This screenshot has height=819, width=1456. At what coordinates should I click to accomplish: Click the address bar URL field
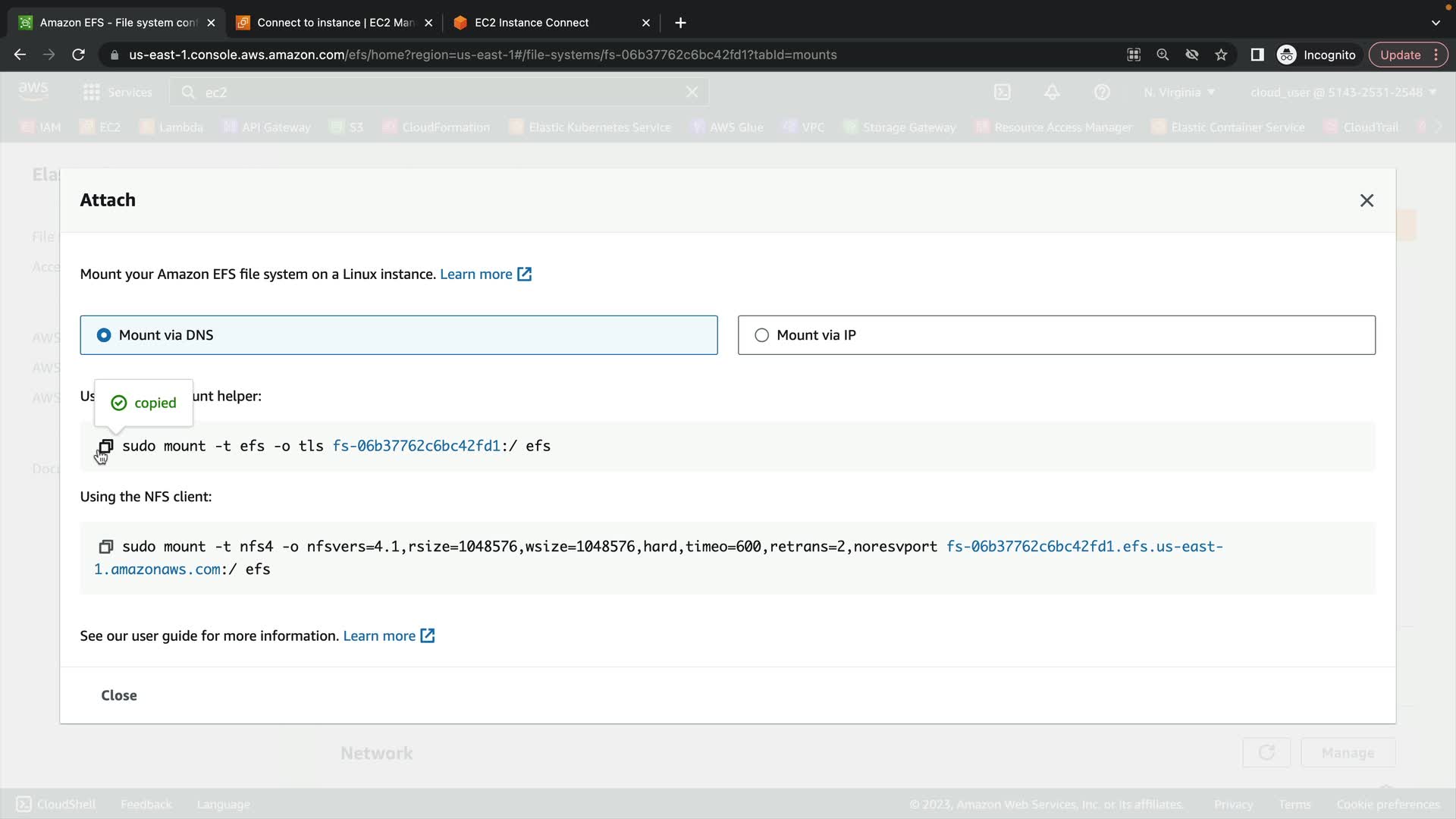482,55
